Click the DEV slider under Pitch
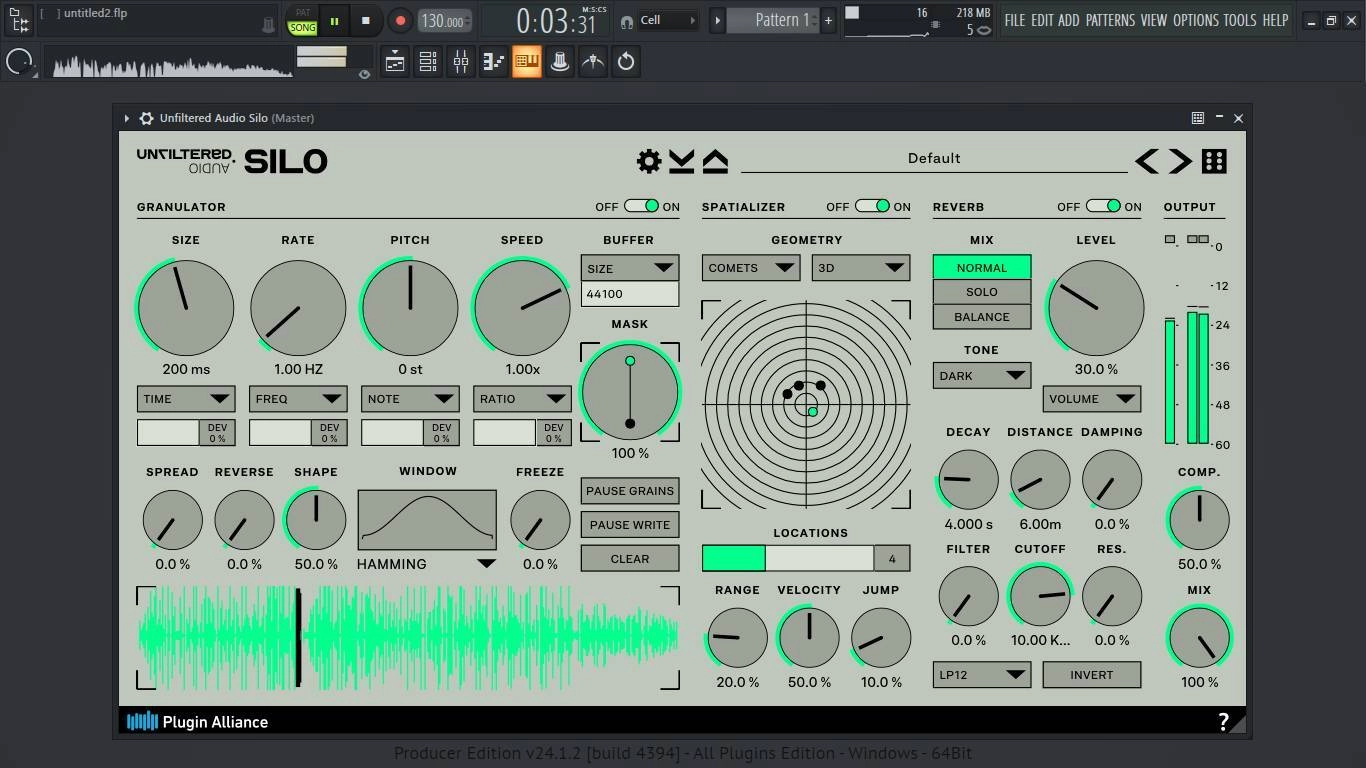Image resolution: width=1366 pixels, height=768 pixels. tap(392, 432)
